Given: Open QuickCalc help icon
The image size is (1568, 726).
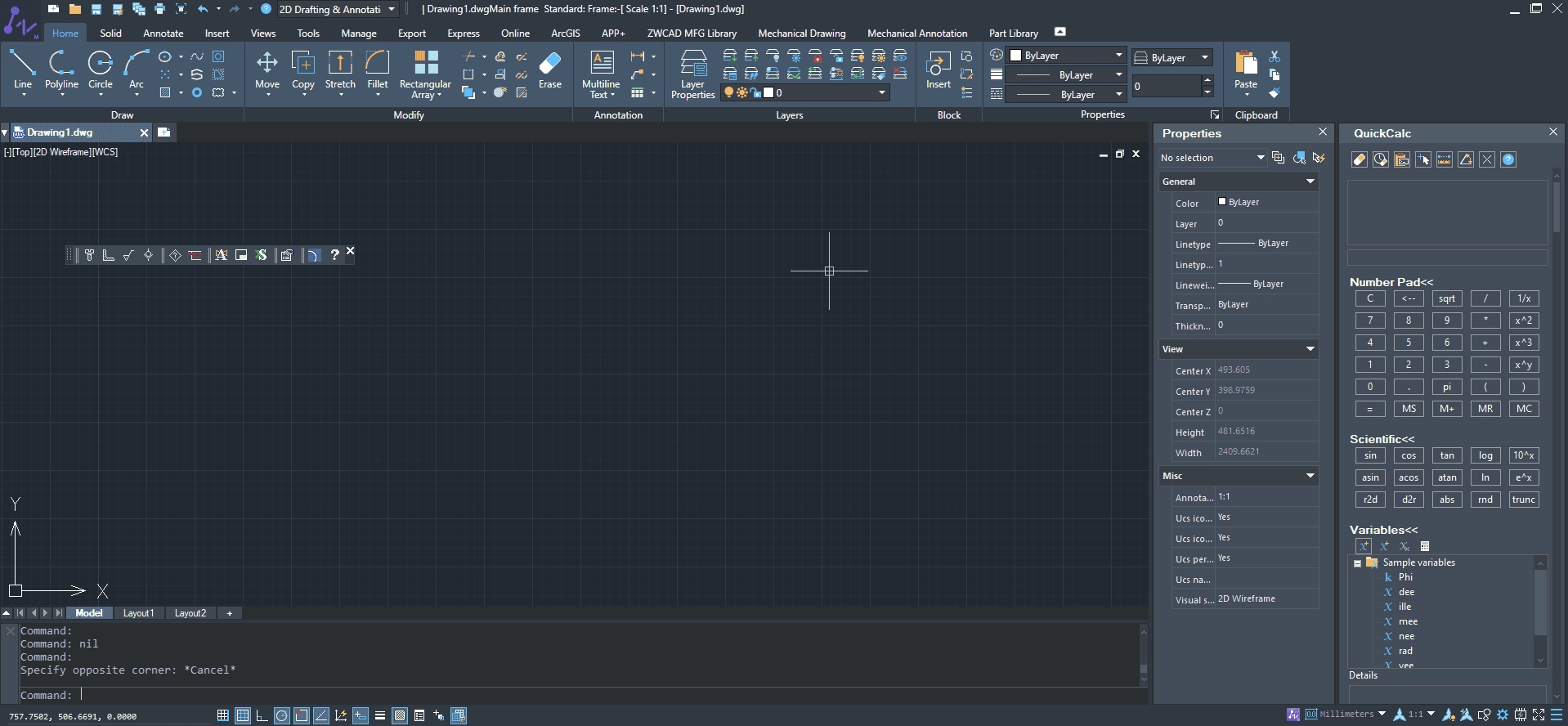Looking at the screenshot, I should (x=1508, y=159).
